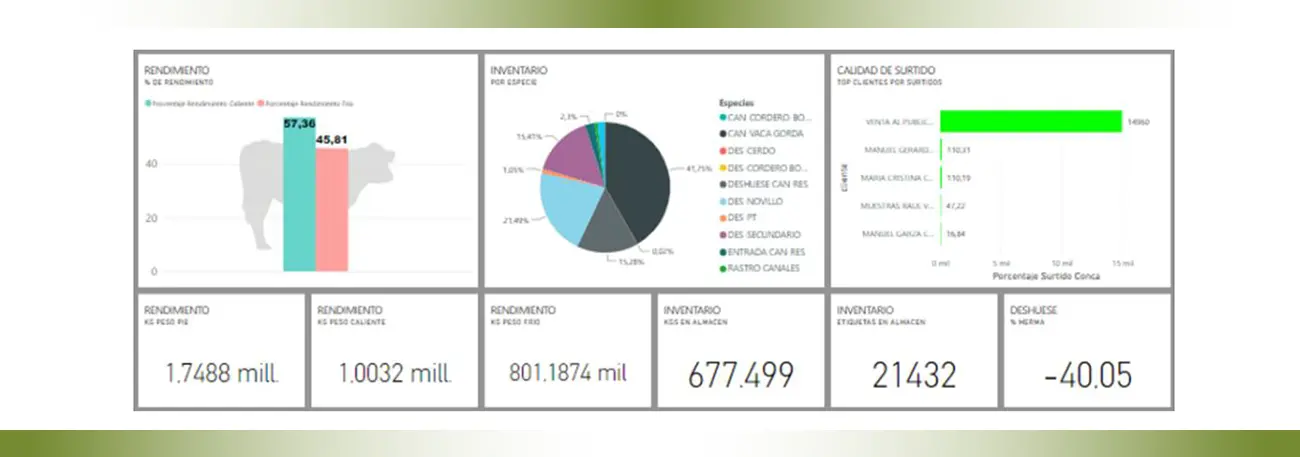
Task: Click RASTRO CANALES legend item
Action: point(764,268)
